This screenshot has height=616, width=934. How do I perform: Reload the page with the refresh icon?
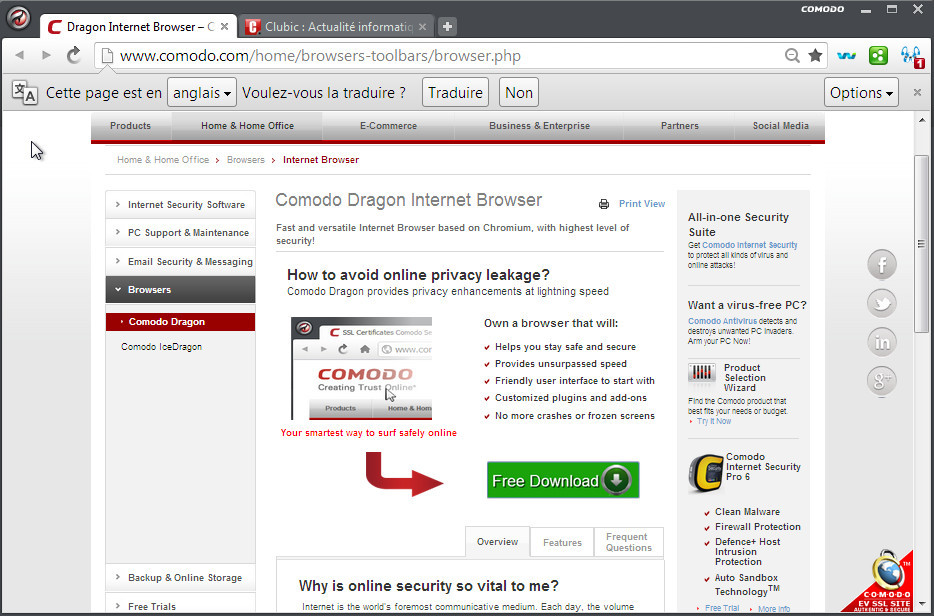[73, 55]
